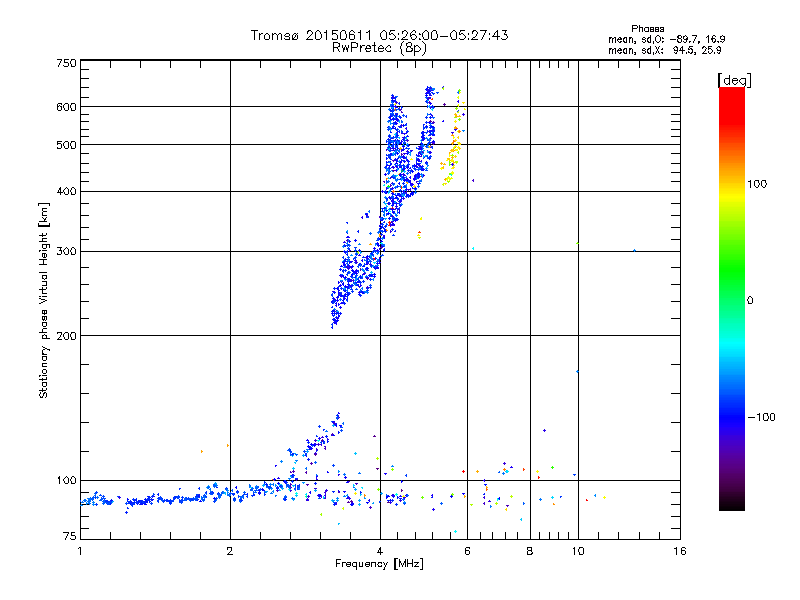Click the y-axis tick label '500'

pos(66,145)
